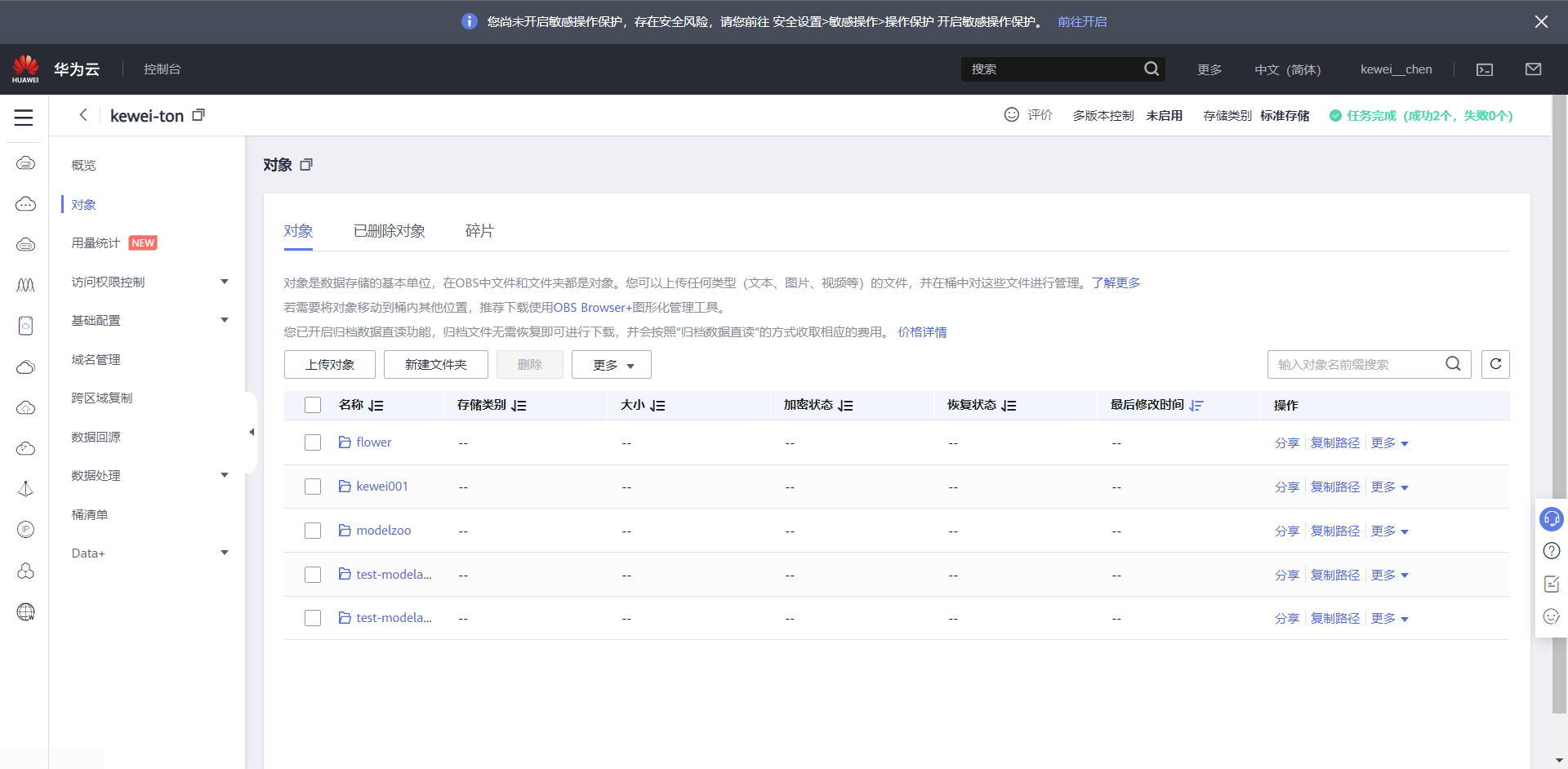
Task: Open the mail messages icon
Action: [1533, 69]
